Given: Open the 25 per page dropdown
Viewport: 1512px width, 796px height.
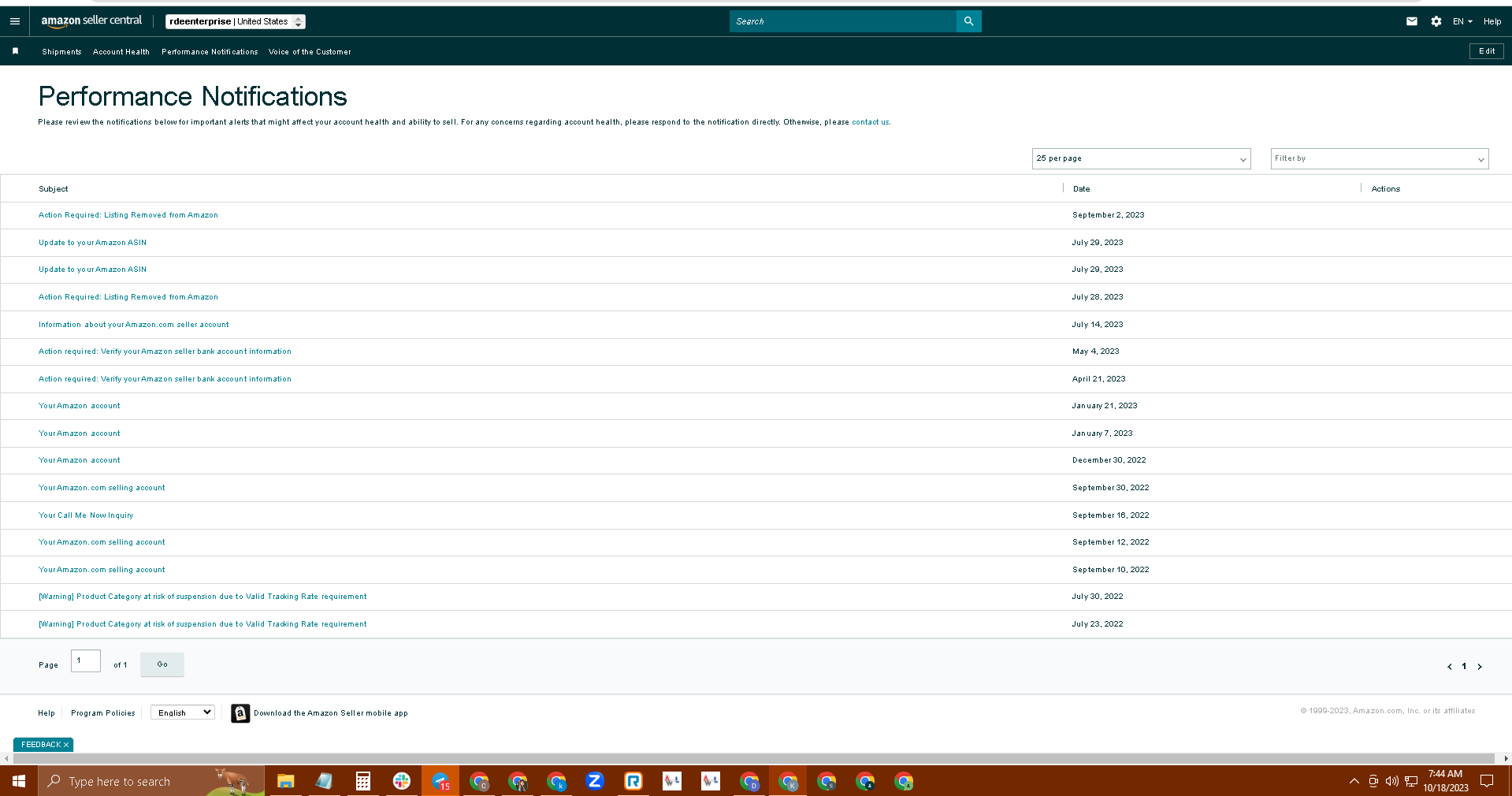Looking at the screenshot, I should [x=1141, y=158].
